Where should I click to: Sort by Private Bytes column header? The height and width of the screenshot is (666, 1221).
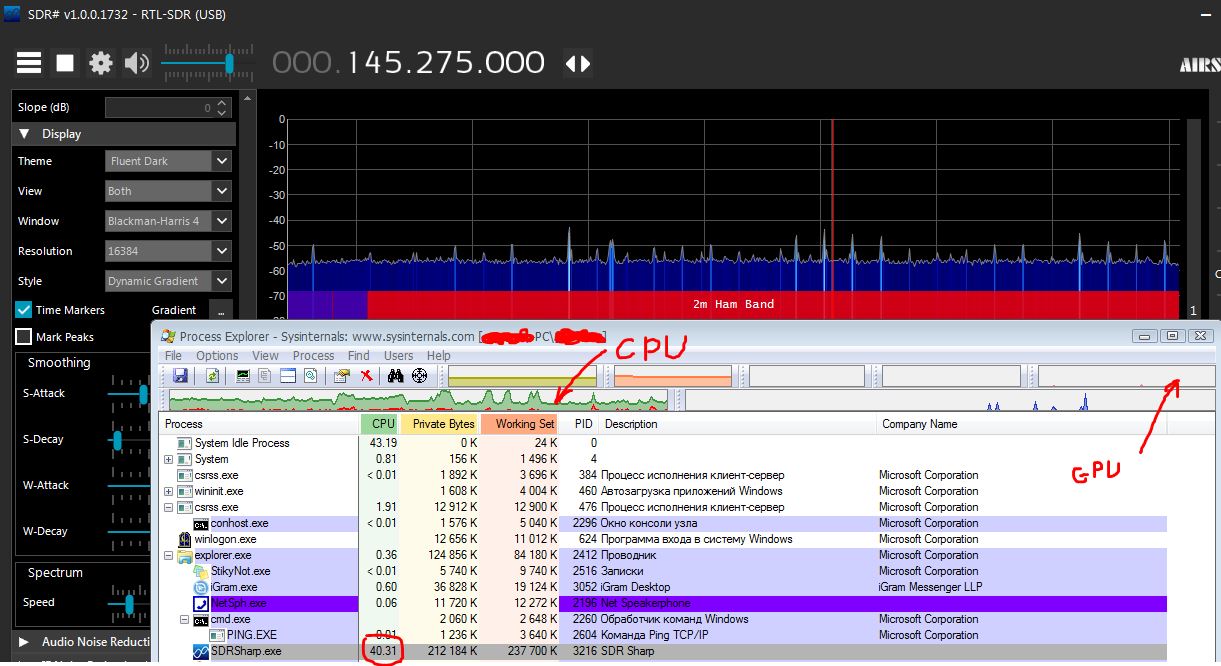pos(440,424)
